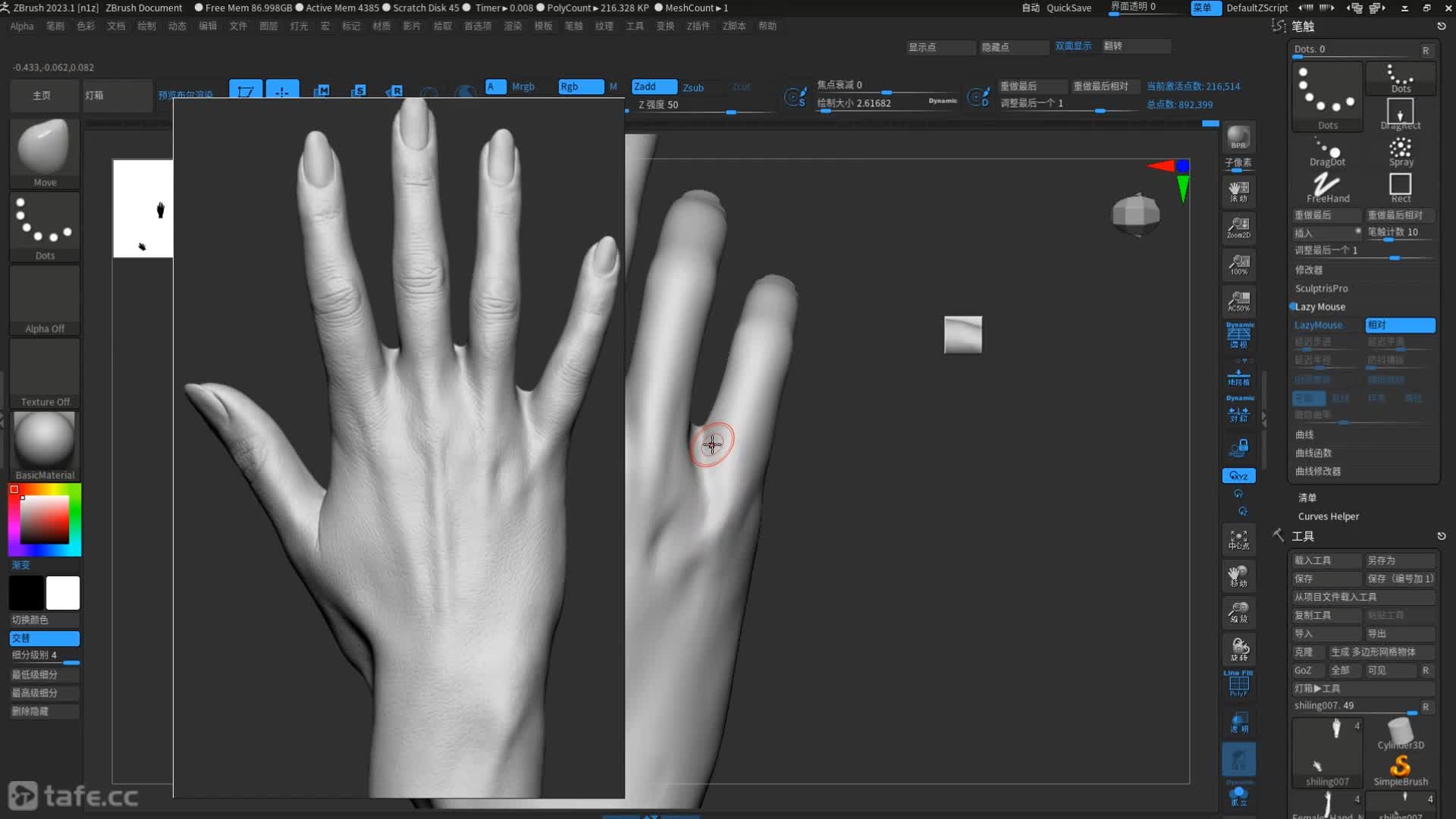Expand the 修改器 section
Image resolution: width=1456 pixels, height=819 pixels.
coord(1309,270)
